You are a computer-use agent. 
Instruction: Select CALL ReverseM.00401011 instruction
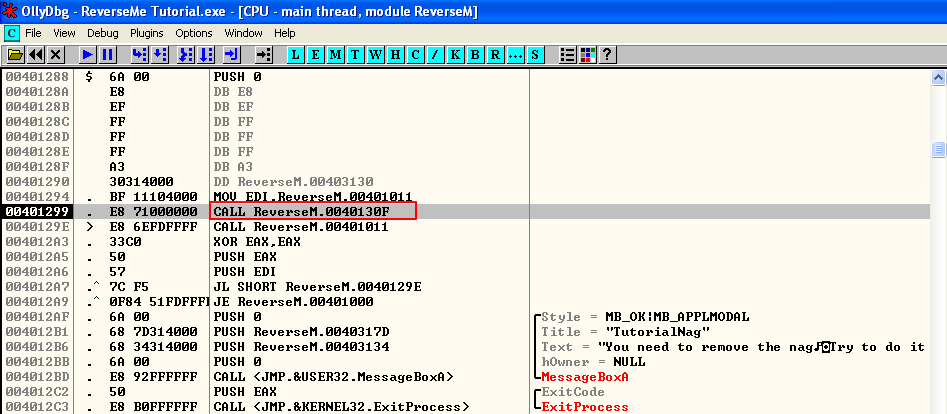click(x=301, y=227)
